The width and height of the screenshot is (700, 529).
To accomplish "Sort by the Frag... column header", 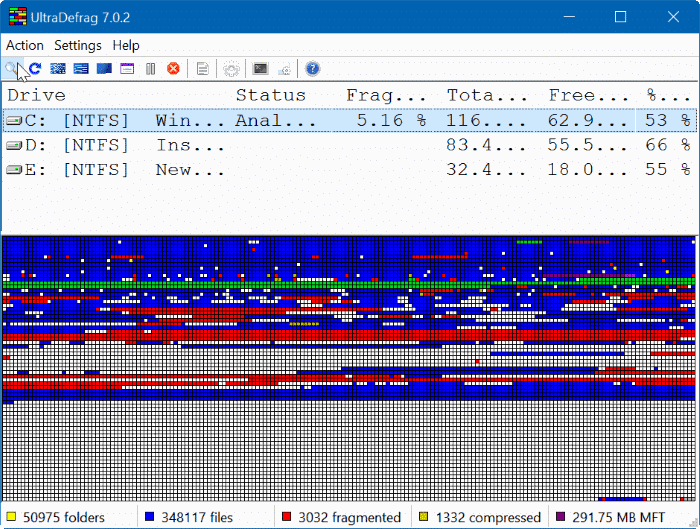I will 386,95.
